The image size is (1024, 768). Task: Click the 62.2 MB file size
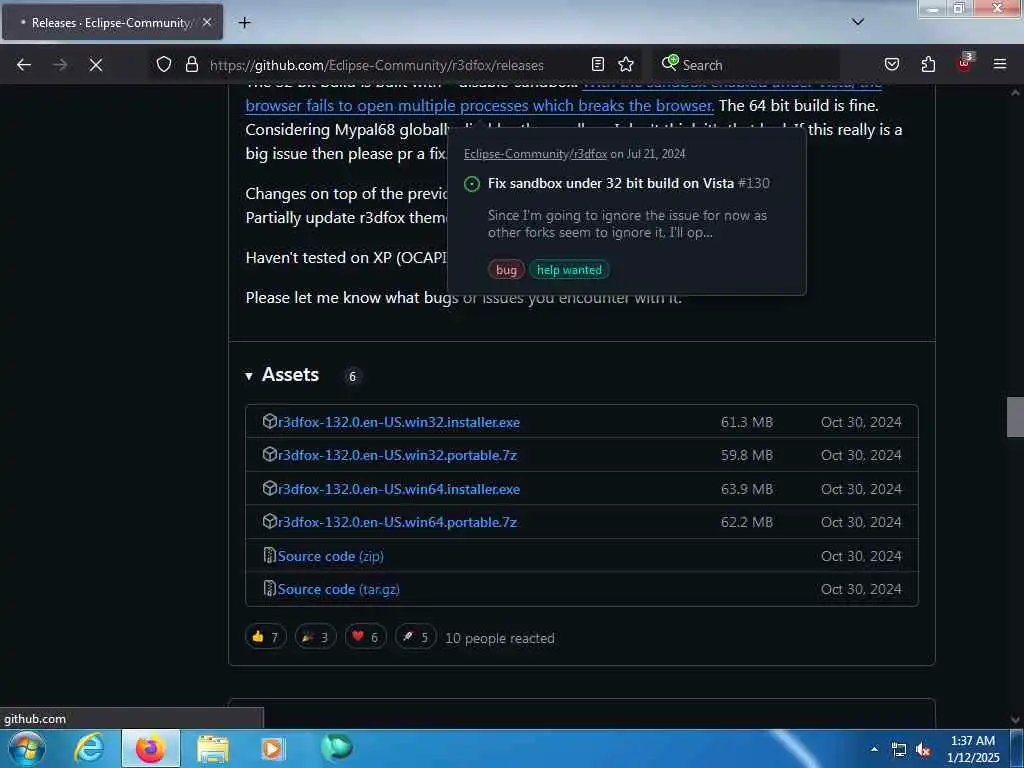[x=746, y=522]
